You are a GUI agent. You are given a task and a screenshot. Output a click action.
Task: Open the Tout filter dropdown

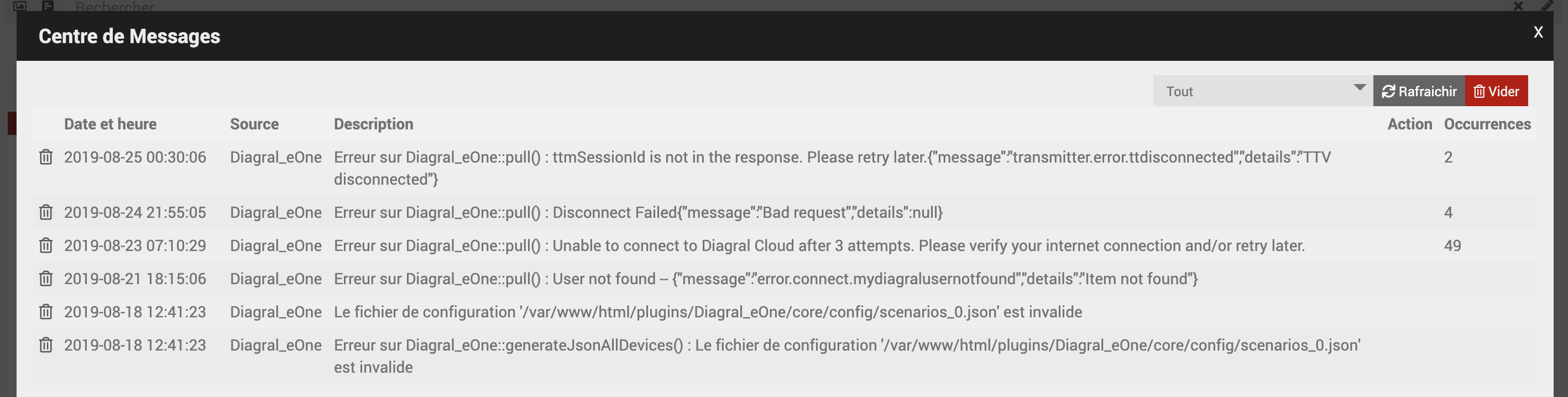click(1262, 91)
